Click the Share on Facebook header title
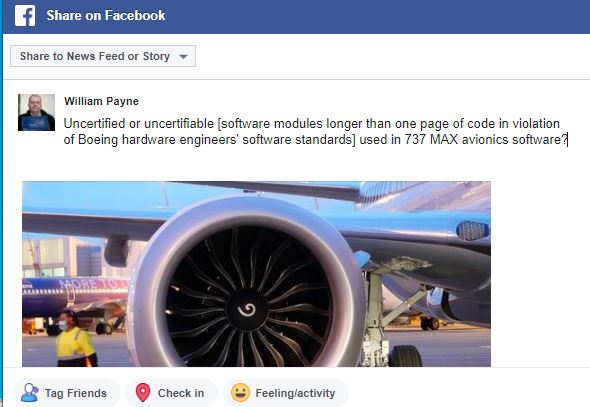The width and height of the screenshot is (590, 407). (x=106, y=15)
